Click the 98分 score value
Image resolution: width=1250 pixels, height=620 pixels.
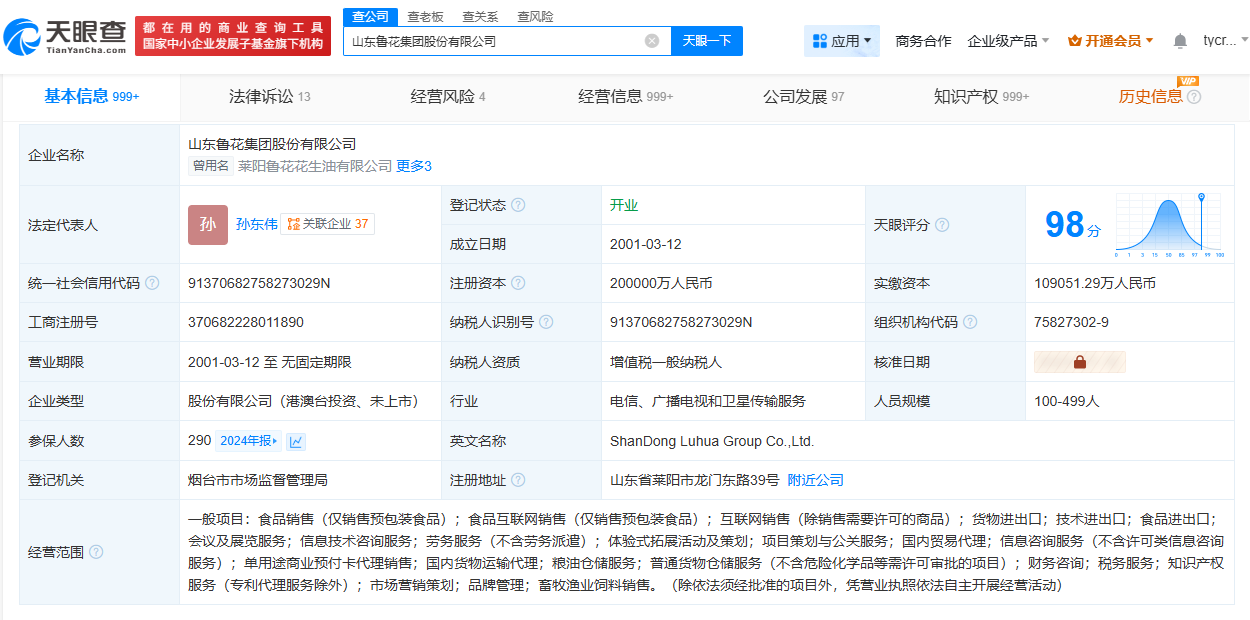tap(1072, 225)
